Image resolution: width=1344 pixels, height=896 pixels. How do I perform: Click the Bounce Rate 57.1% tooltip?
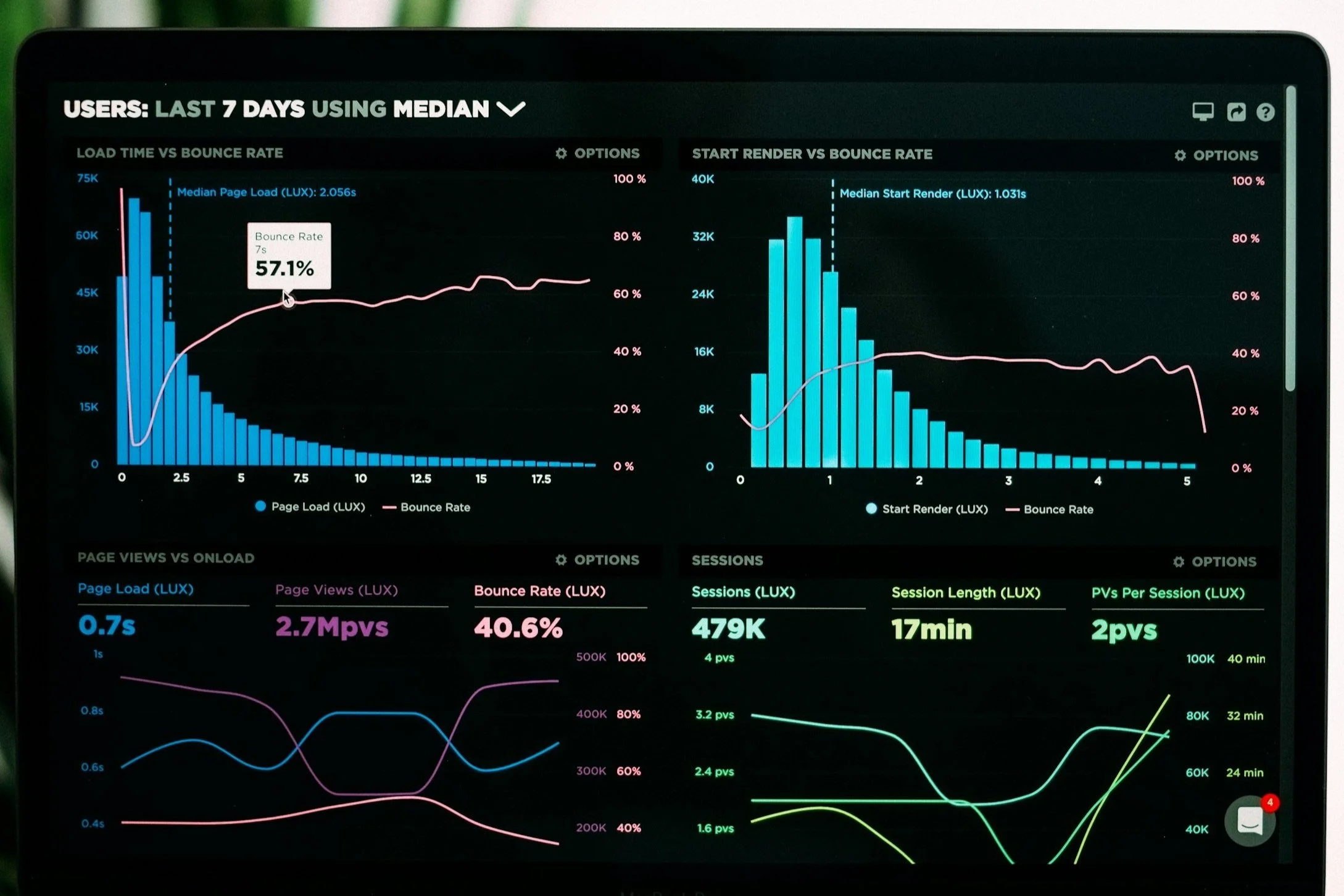289,255
